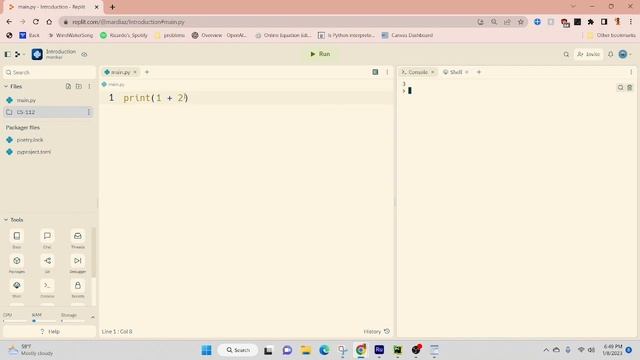Click the Storage usage bar
The height and width of the screenshot is (360, 640).
[x=73, y=321]
